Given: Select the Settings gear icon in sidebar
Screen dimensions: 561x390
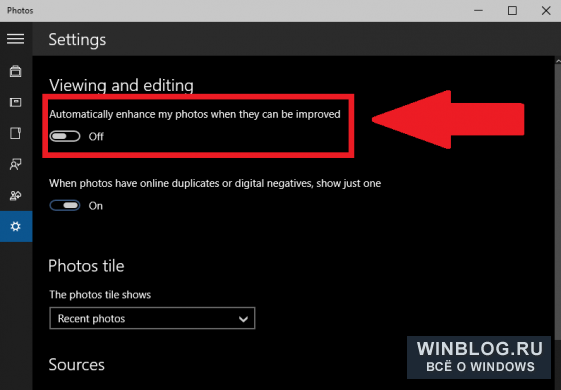Looking at the screenshot, I should (x=16, y=226).
